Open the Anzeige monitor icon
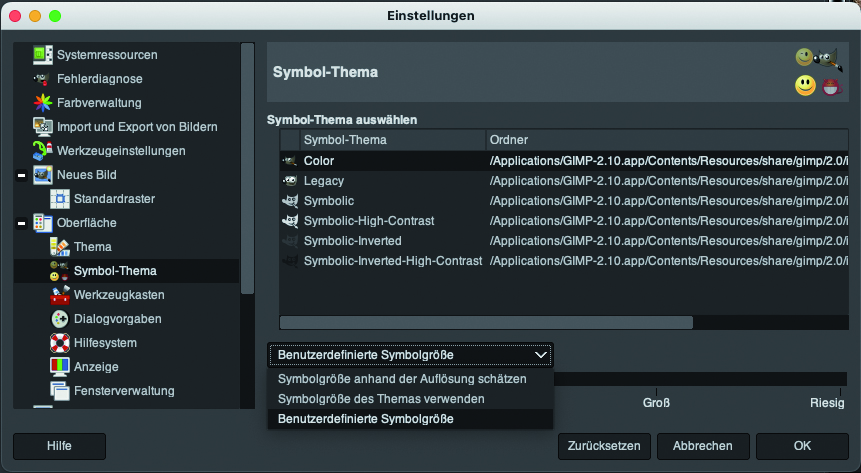 (60, 366)
